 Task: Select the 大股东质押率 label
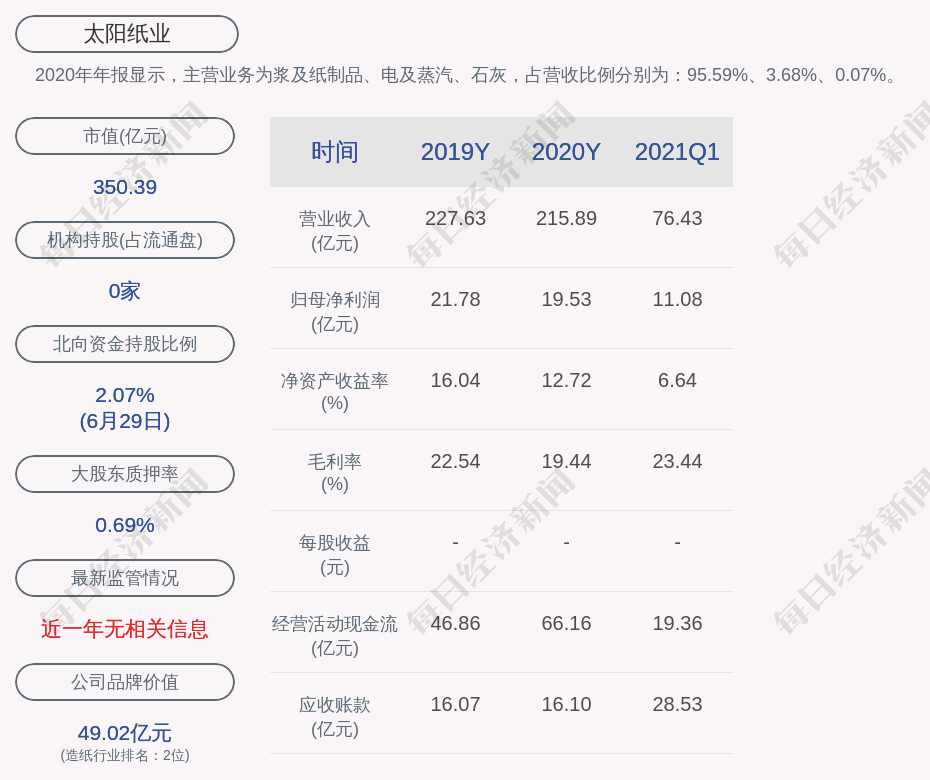[125, 474]
